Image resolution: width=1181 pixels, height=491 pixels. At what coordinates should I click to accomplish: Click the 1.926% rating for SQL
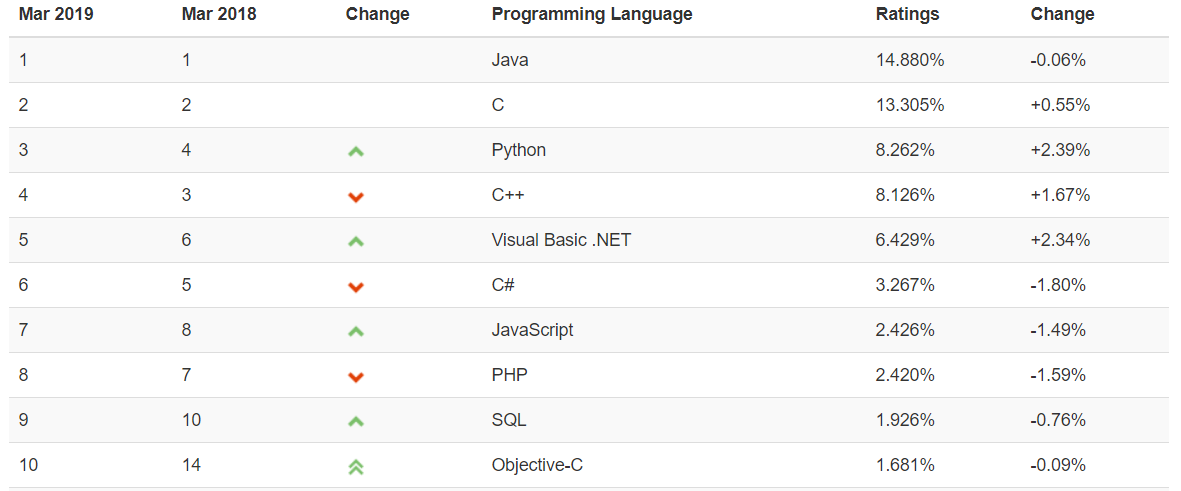click(x=905, y=420)
